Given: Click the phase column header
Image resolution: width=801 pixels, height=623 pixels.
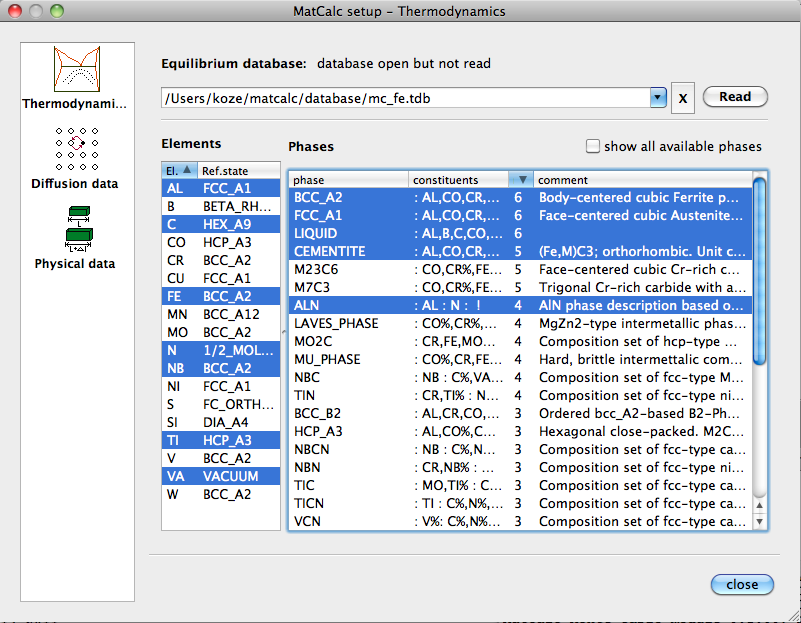Looking at the screenshot, I should pos(349,180).
